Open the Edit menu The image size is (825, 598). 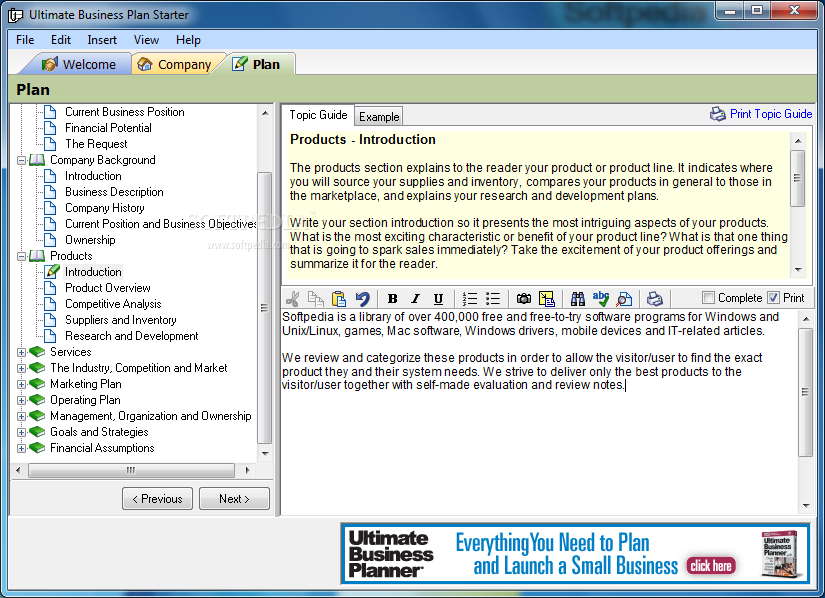(x=61, y=40)
